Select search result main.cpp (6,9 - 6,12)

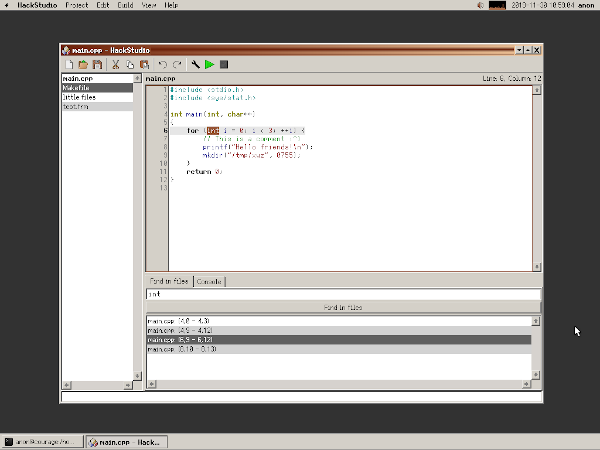[339, 340]
